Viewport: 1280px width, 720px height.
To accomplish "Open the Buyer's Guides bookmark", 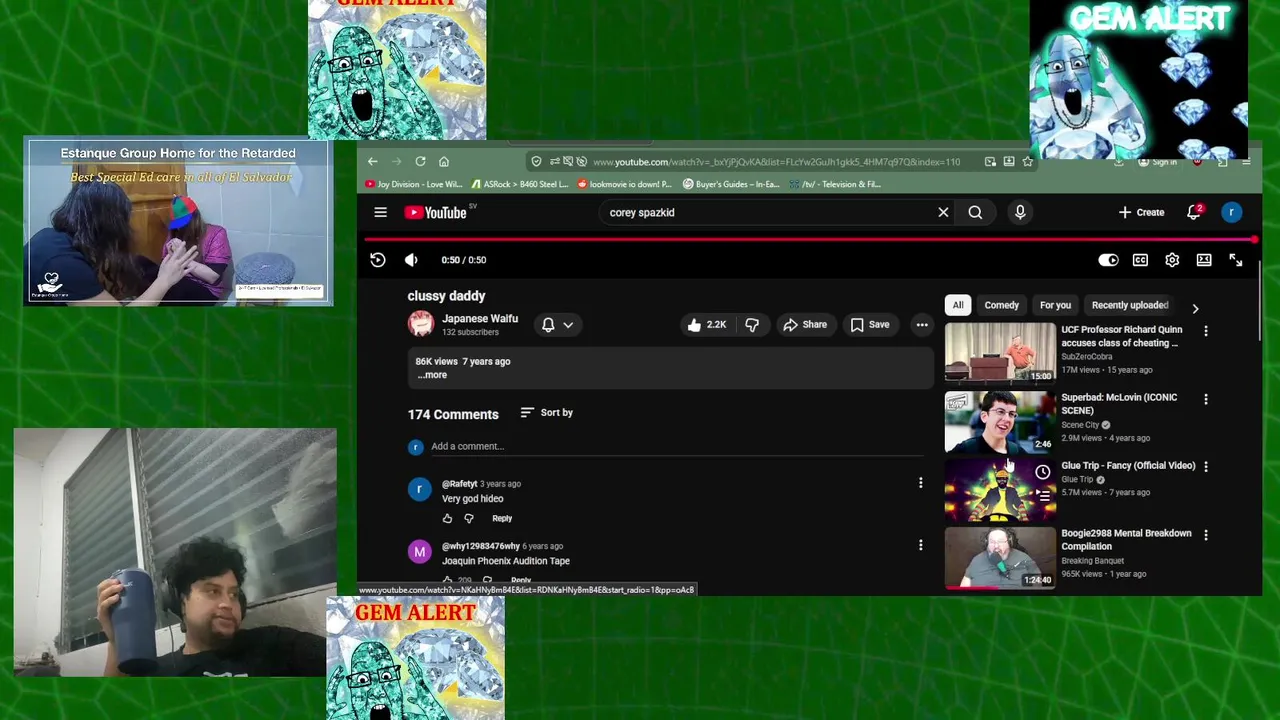I will click(x=731, y=184).
